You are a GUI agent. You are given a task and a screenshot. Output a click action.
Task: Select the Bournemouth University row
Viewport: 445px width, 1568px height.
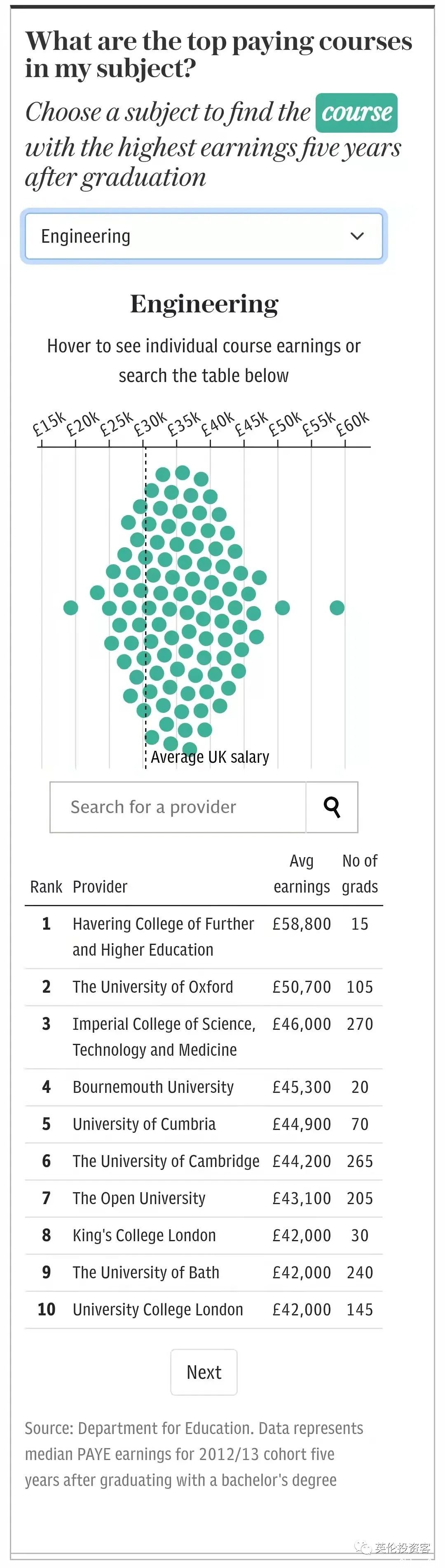point(153,1087)
